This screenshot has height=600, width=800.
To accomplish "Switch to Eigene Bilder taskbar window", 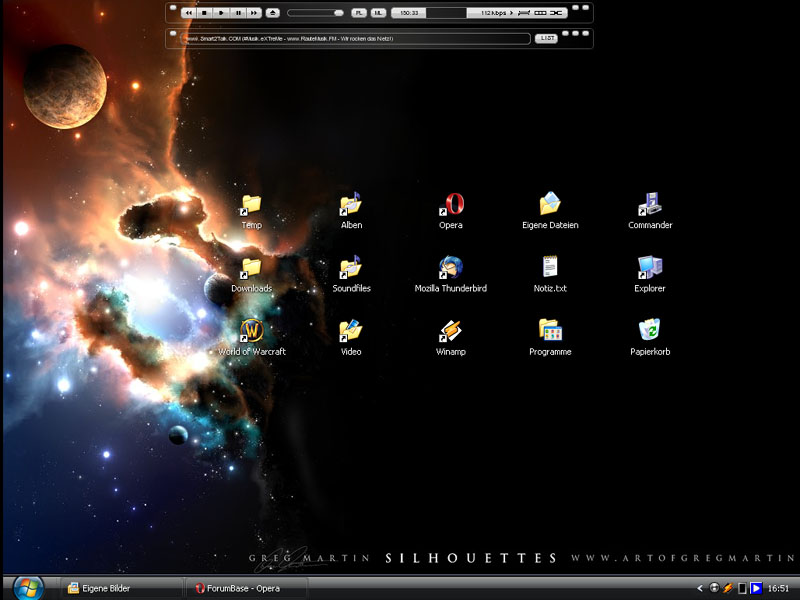I will pyautogui.click(x=121, y=588).
